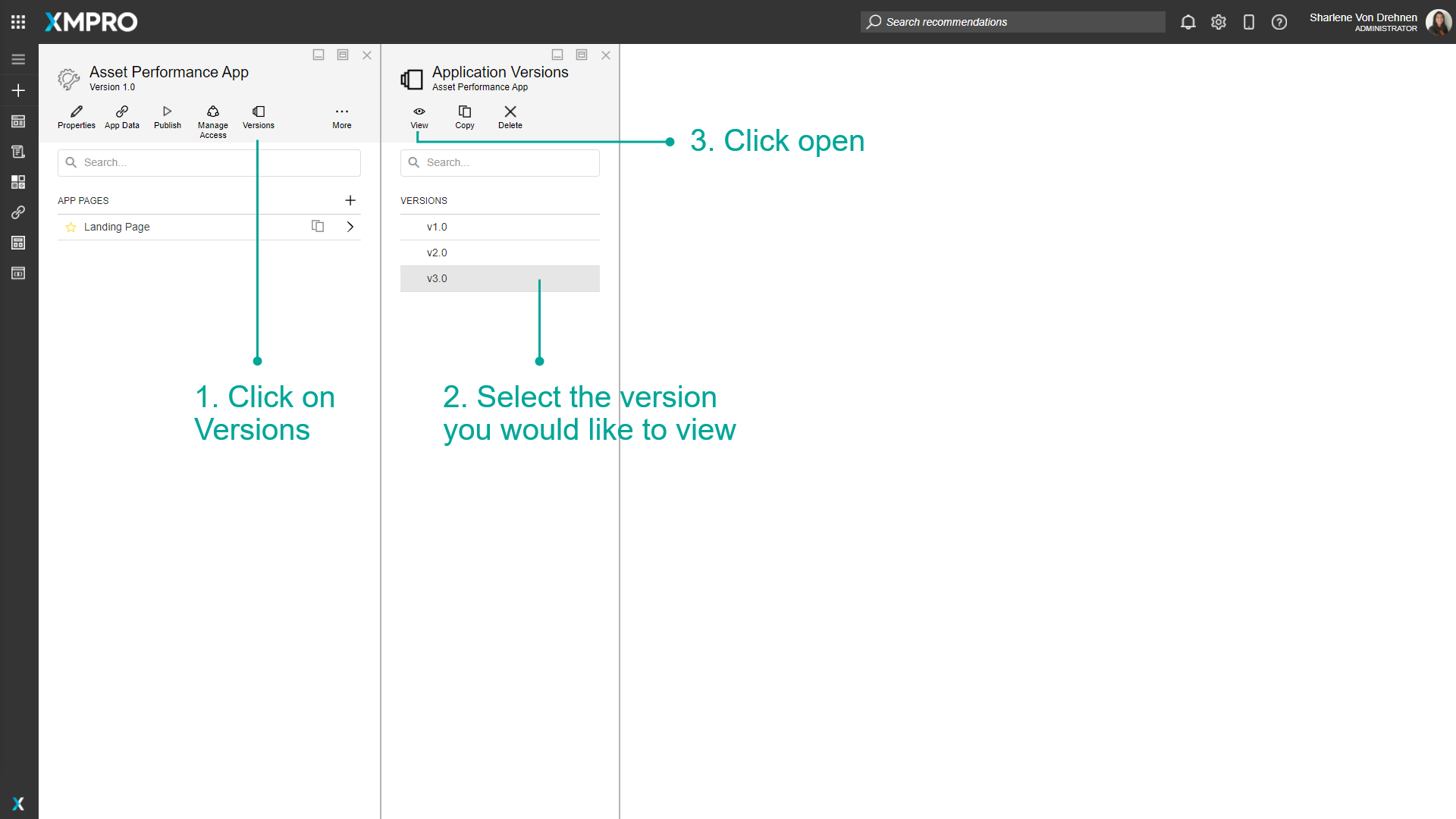
Task: Click the Search recommendations box
Action: click(x=1013, y=22)
